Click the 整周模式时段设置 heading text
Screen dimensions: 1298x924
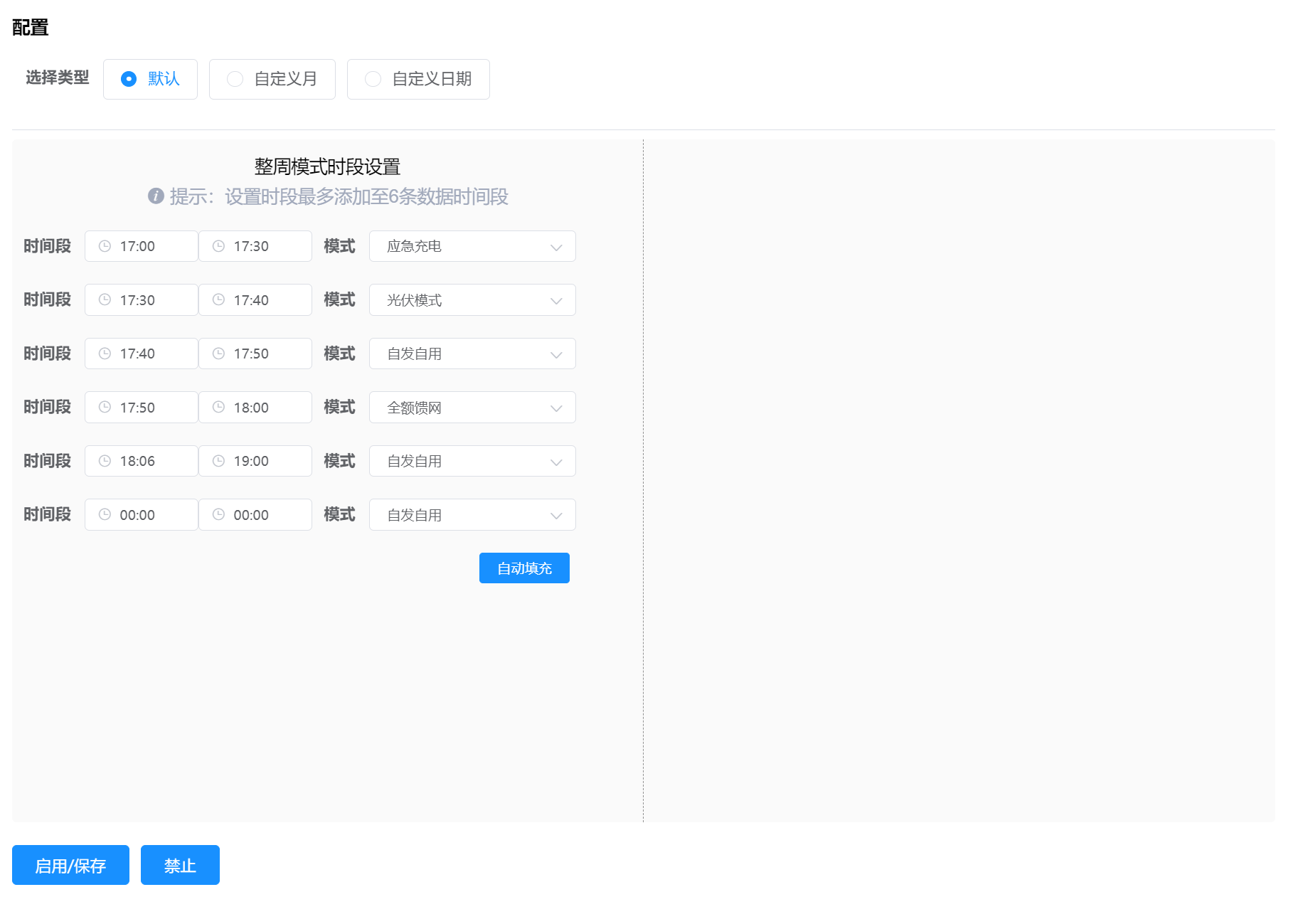(x=327, y=166)
